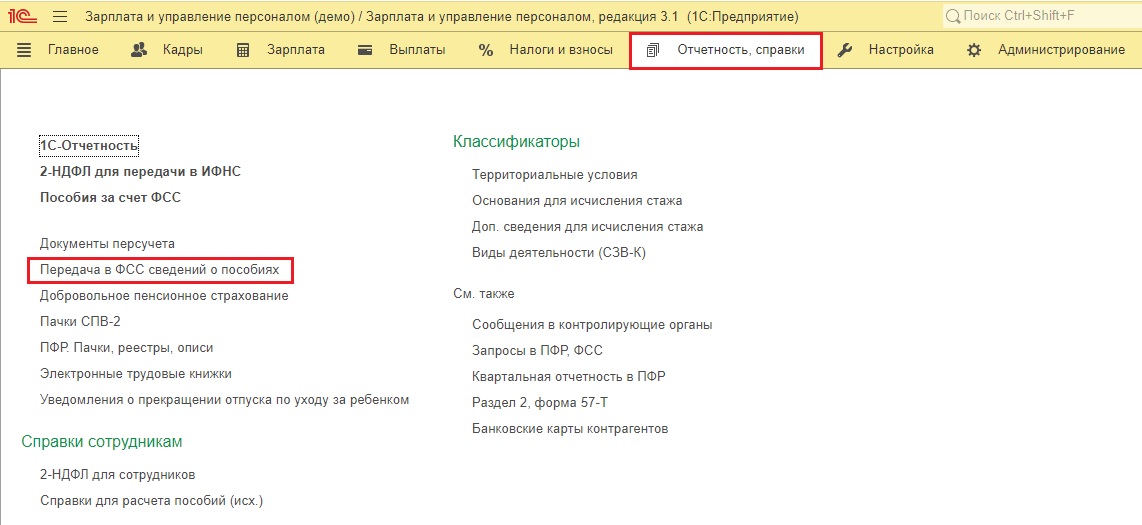This screenshot has width=1142, height=525.
Task: Click the percent icon for Налоги и взносы
Action: coord(486,50)
